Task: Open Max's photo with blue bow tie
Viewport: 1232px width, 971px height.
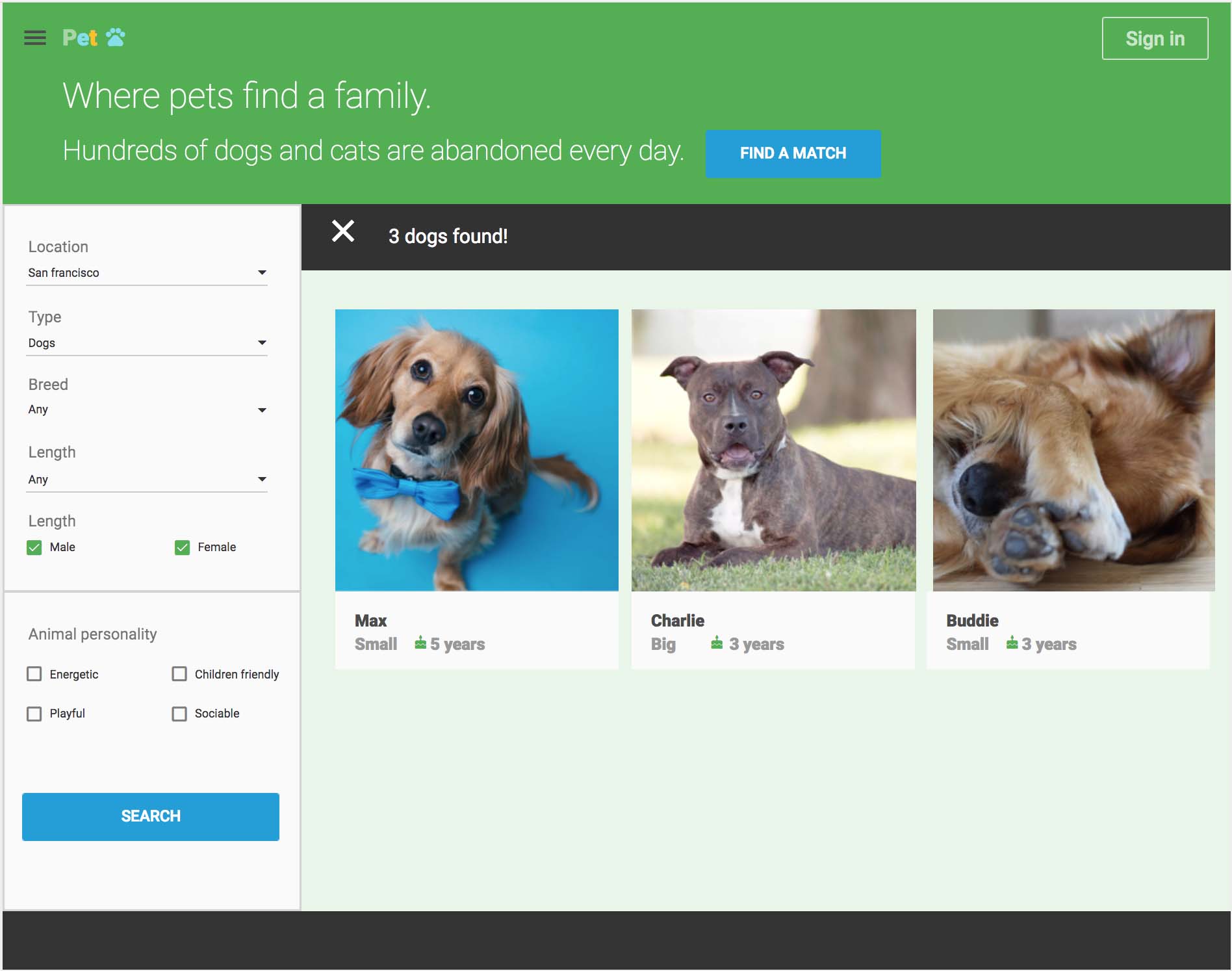Action: [476, 450]
